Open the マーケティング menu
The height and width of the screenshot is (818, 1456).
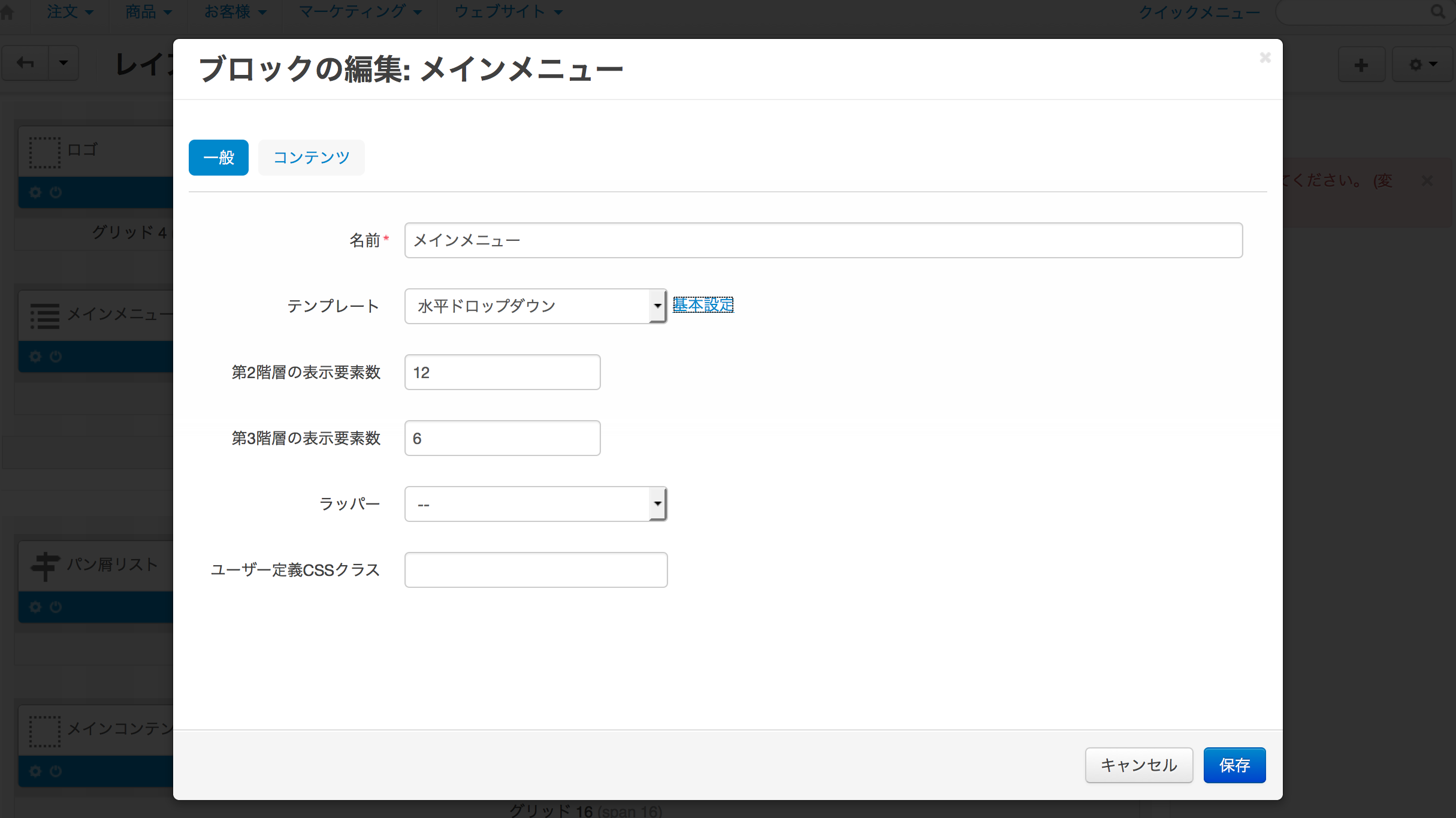pos(360,12)
